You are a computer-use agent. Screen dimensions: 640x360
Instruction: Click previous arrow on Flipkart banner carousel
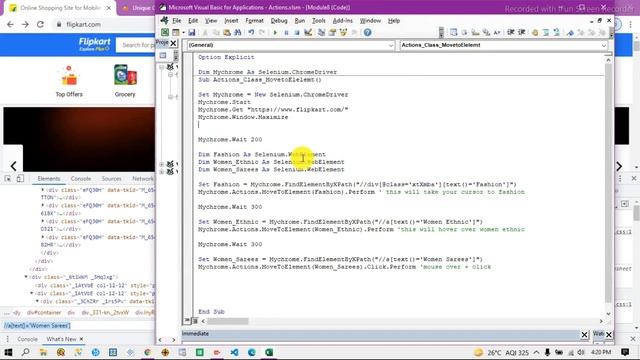[x=13, y=166]
